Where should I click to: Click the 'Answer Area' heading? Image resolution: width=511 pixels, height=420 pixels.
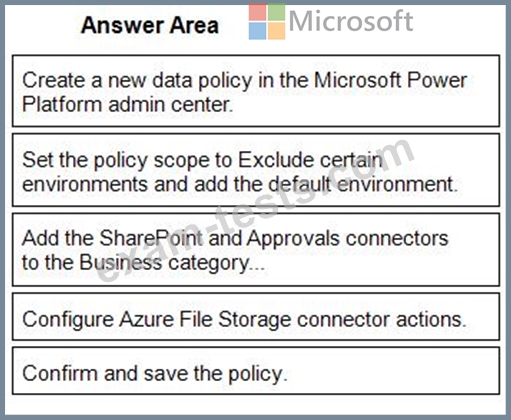pos(150,25)
